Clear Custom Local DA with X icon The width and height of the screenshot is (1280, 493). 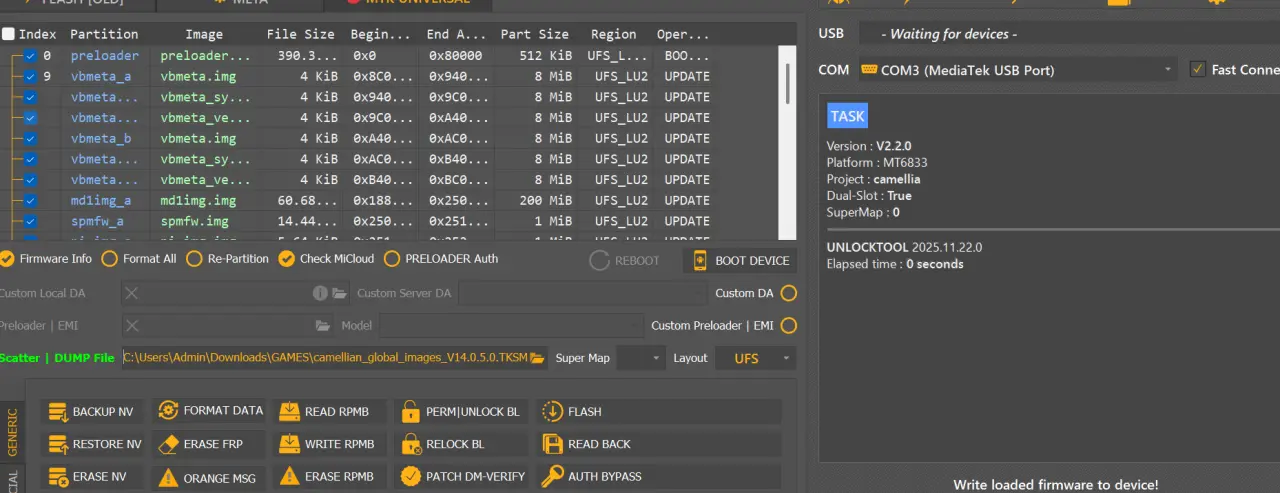[132, 293]
